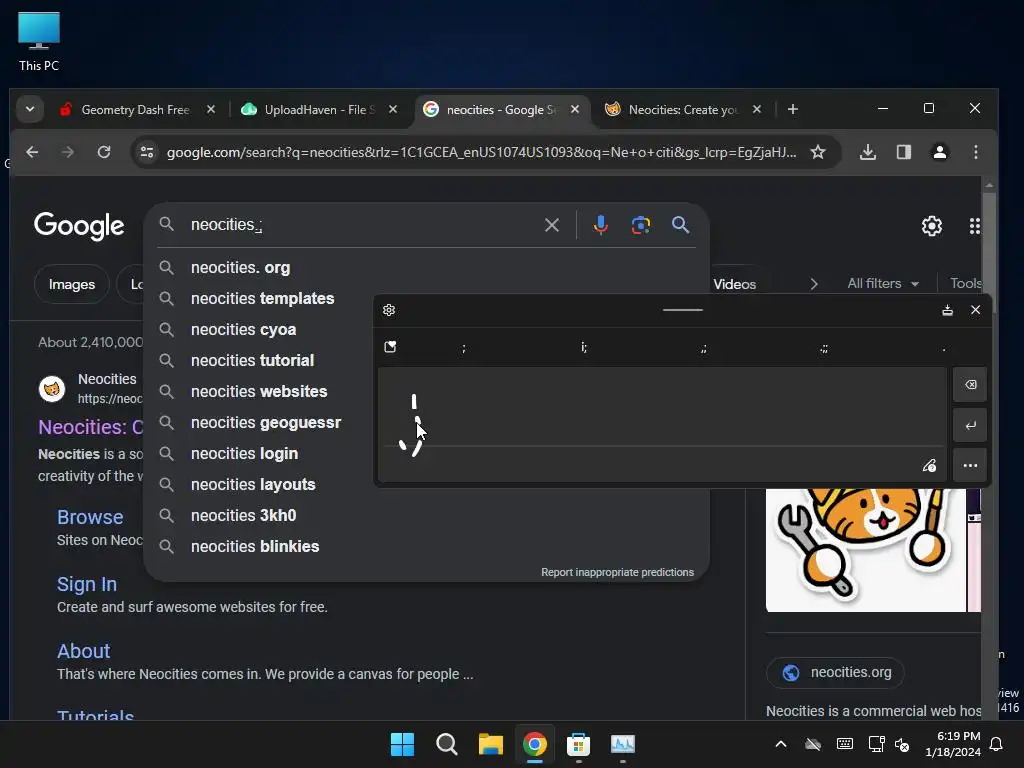Open Google apps grid
The width and height of the screenshot is (1024, 768).
974,226
